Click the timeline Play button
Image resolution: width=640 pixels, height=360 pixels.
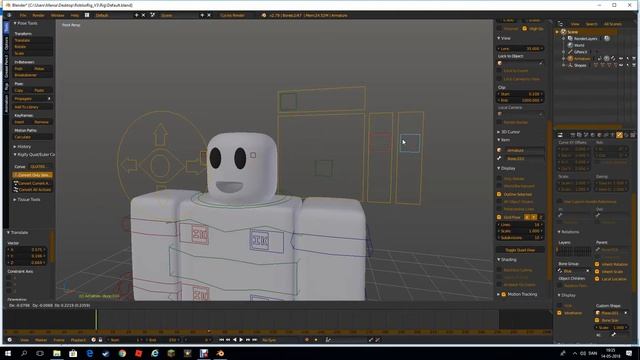pyautogui.click(x=241, y=340)
